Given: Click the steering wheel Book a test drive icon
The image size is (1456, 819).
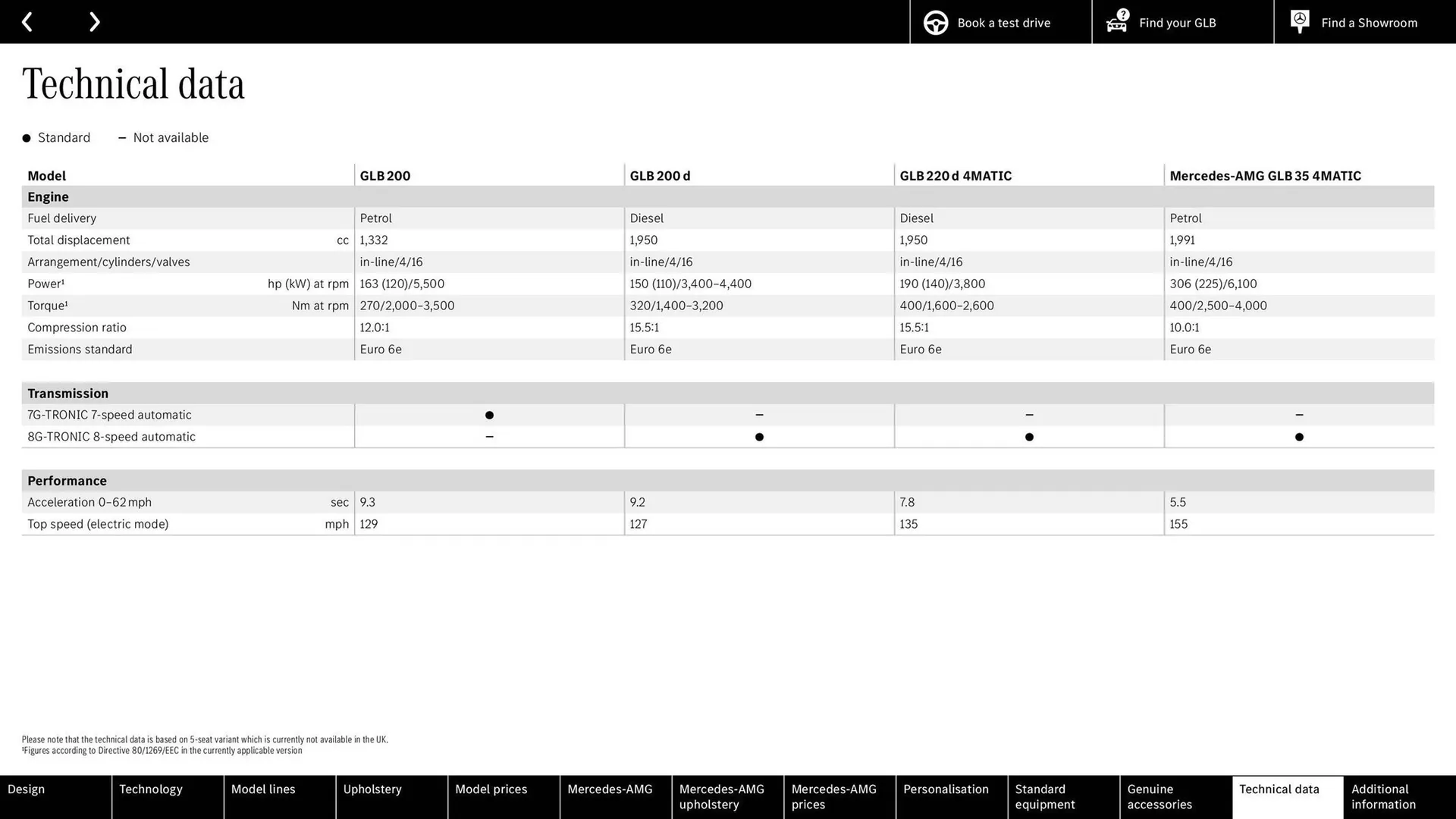Looking at the screenshot, I should click(x=936, y=22).
